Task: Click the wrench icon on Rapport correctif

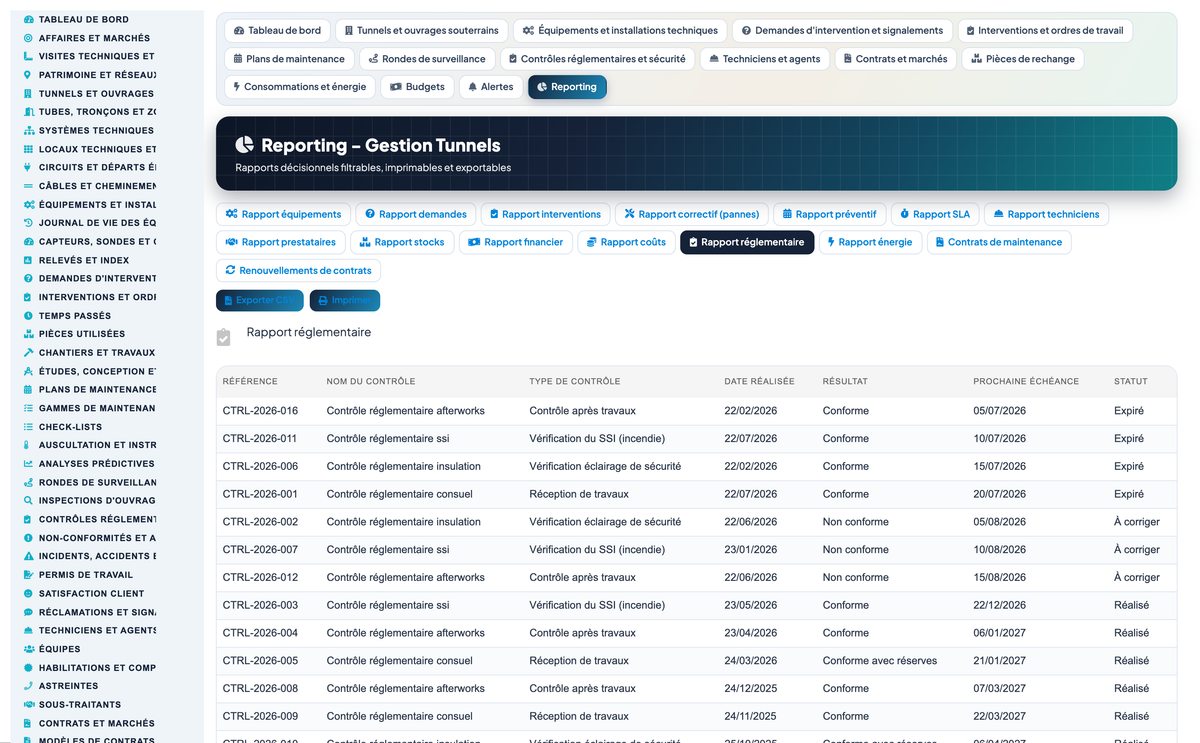Action: click(x=630, y=214)
